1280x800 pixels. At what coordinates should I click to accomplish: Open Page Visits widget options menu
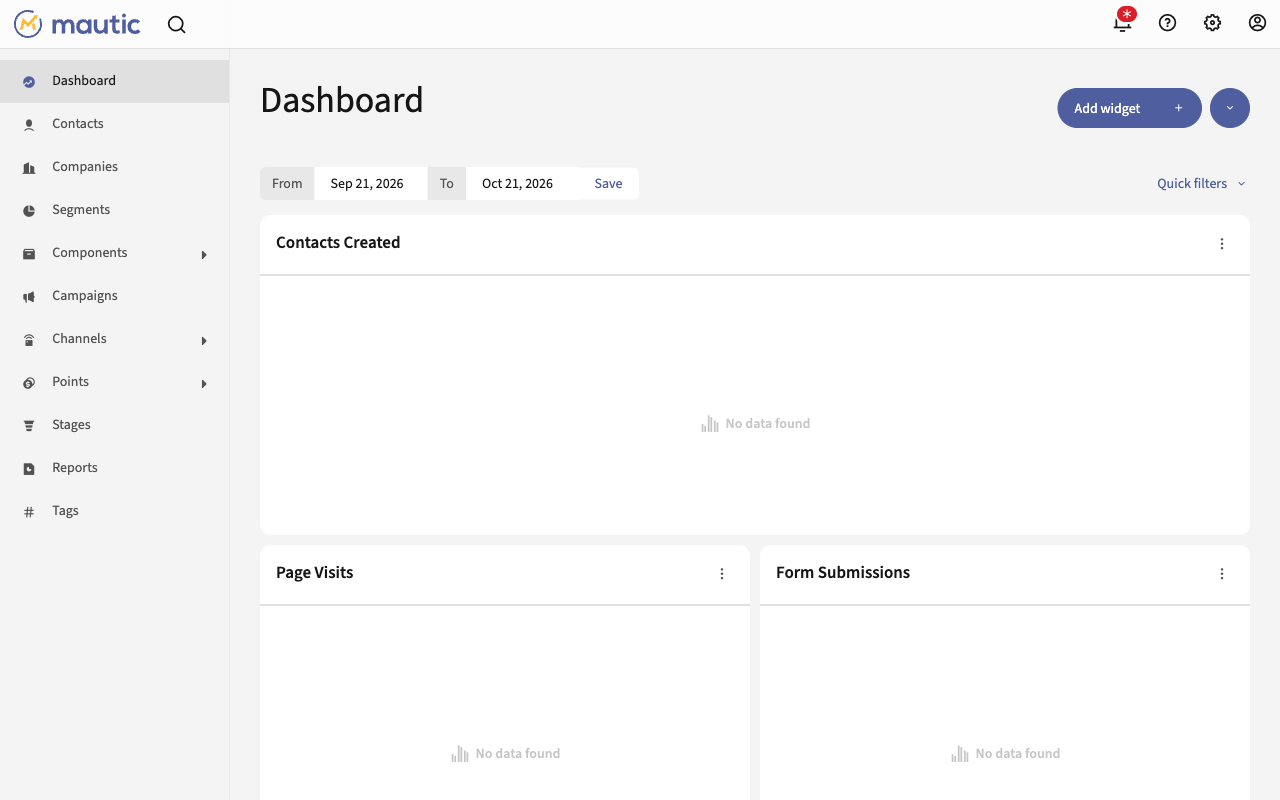tap(722, 574)
